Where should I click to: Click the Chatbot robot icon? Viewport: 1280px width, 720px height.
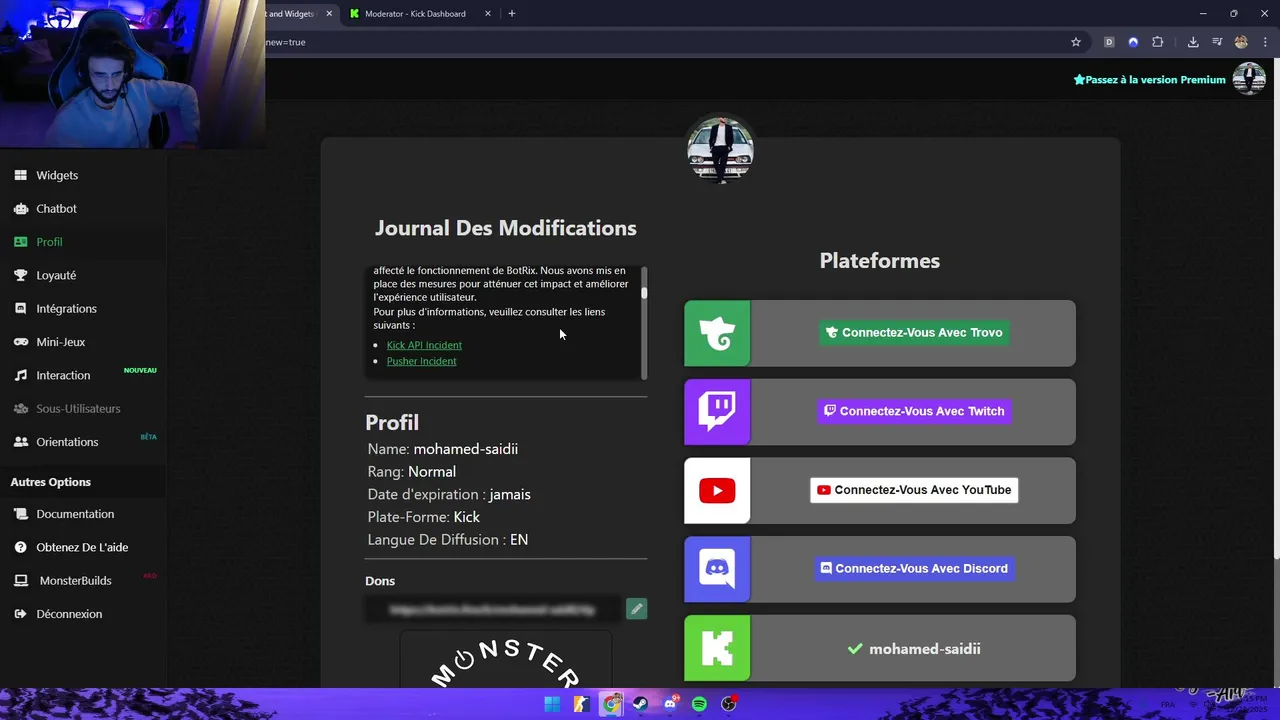tap(20, 208)
